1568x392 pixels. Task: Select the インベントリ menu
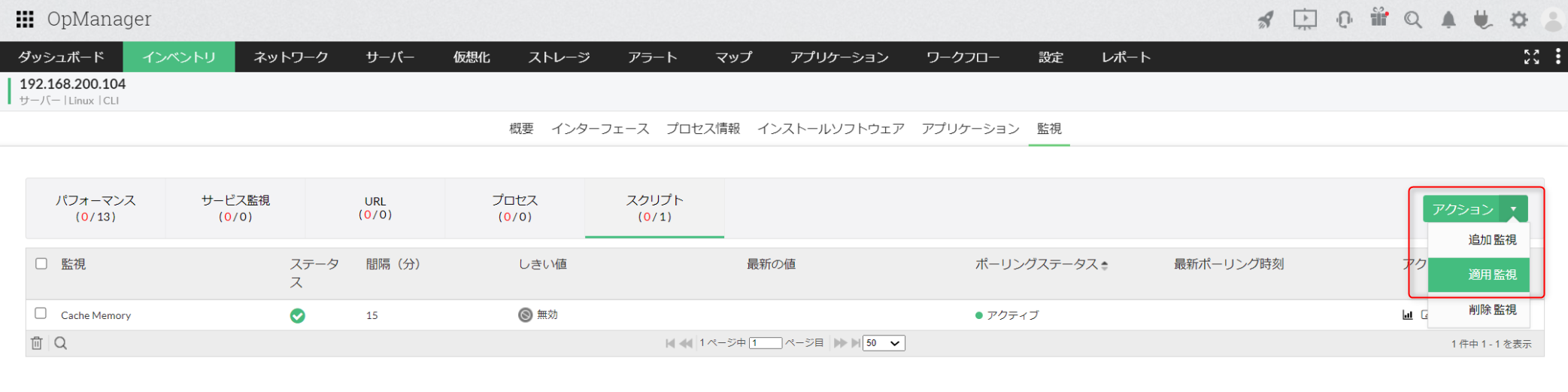tap(179, 57)
